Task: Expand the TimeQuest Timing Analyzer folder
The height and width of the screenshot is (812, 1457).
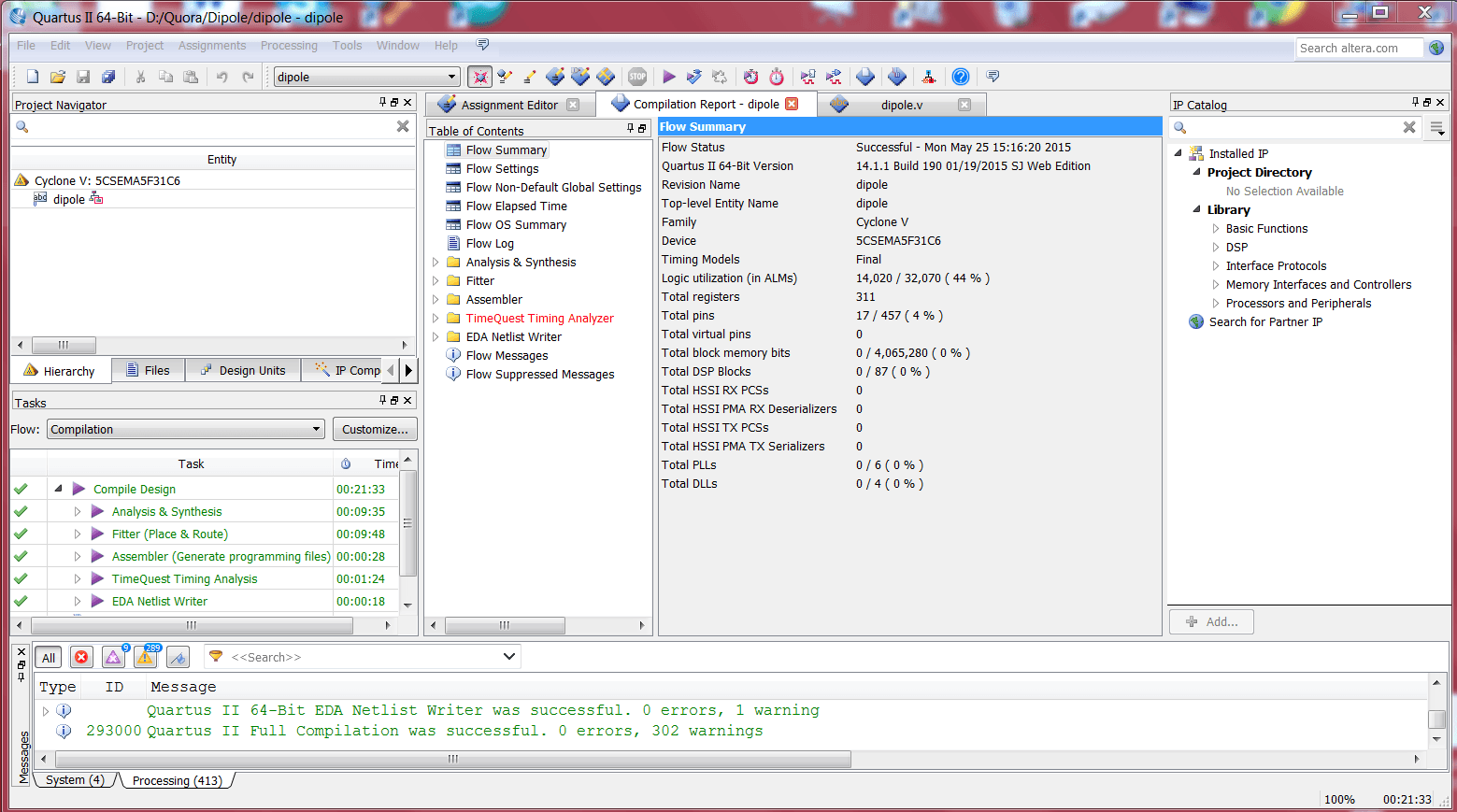Action: click(436, 319)
